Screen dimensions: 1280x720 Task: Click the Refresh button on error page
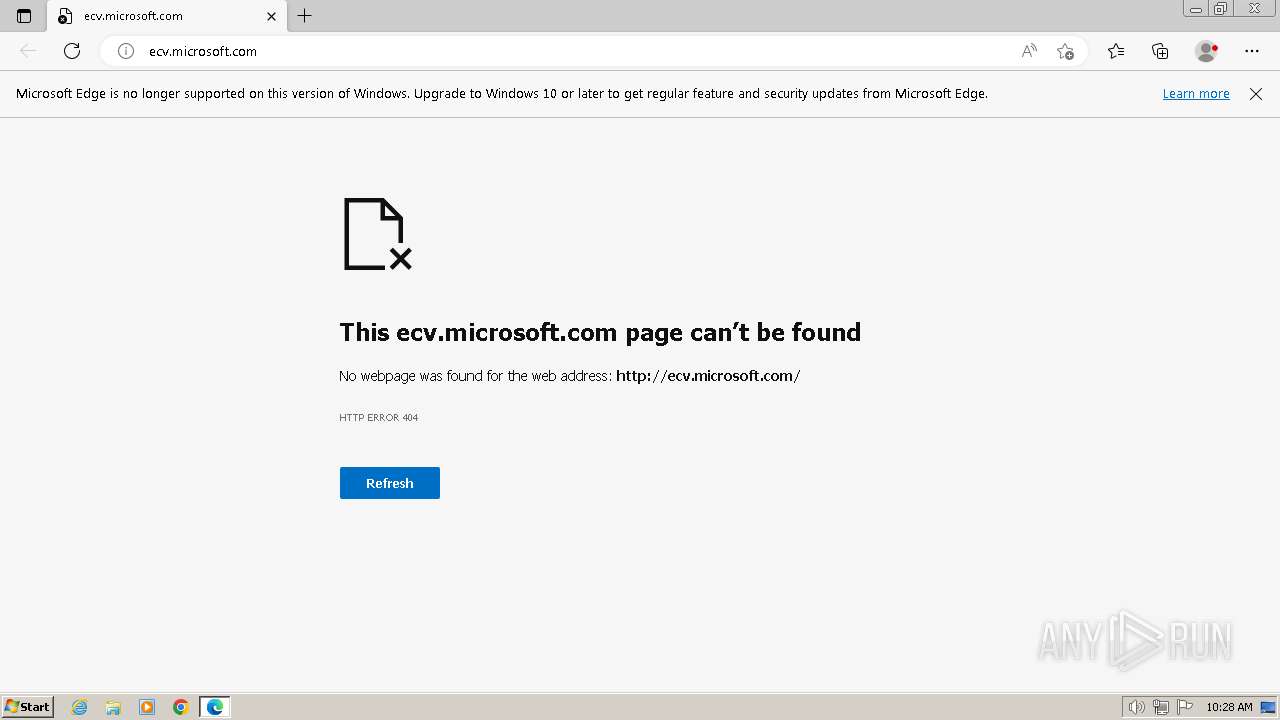(389, 483)
